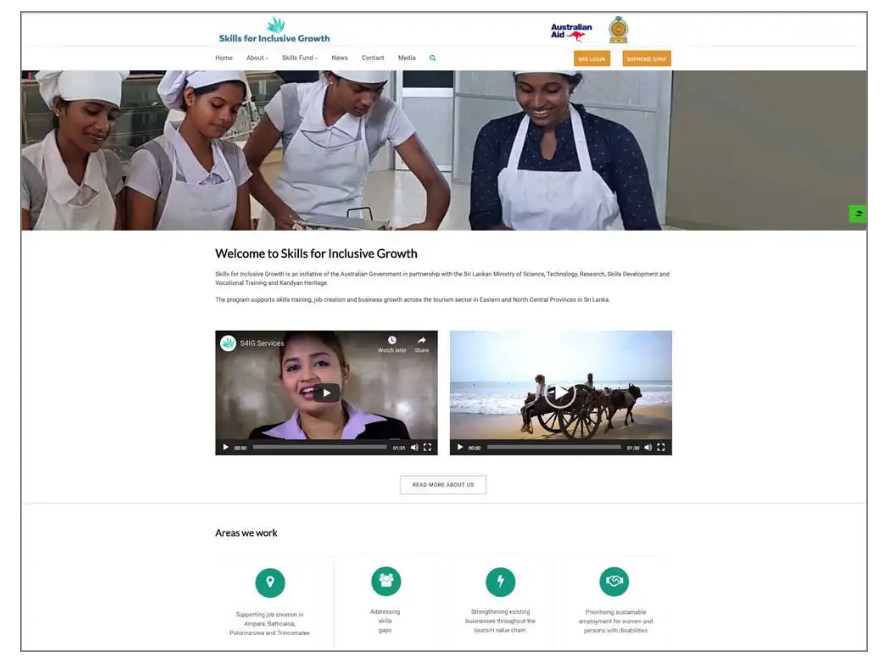888x662 pixels.
Task: Mute the beach cart video volume
Action: pos(648,447)
